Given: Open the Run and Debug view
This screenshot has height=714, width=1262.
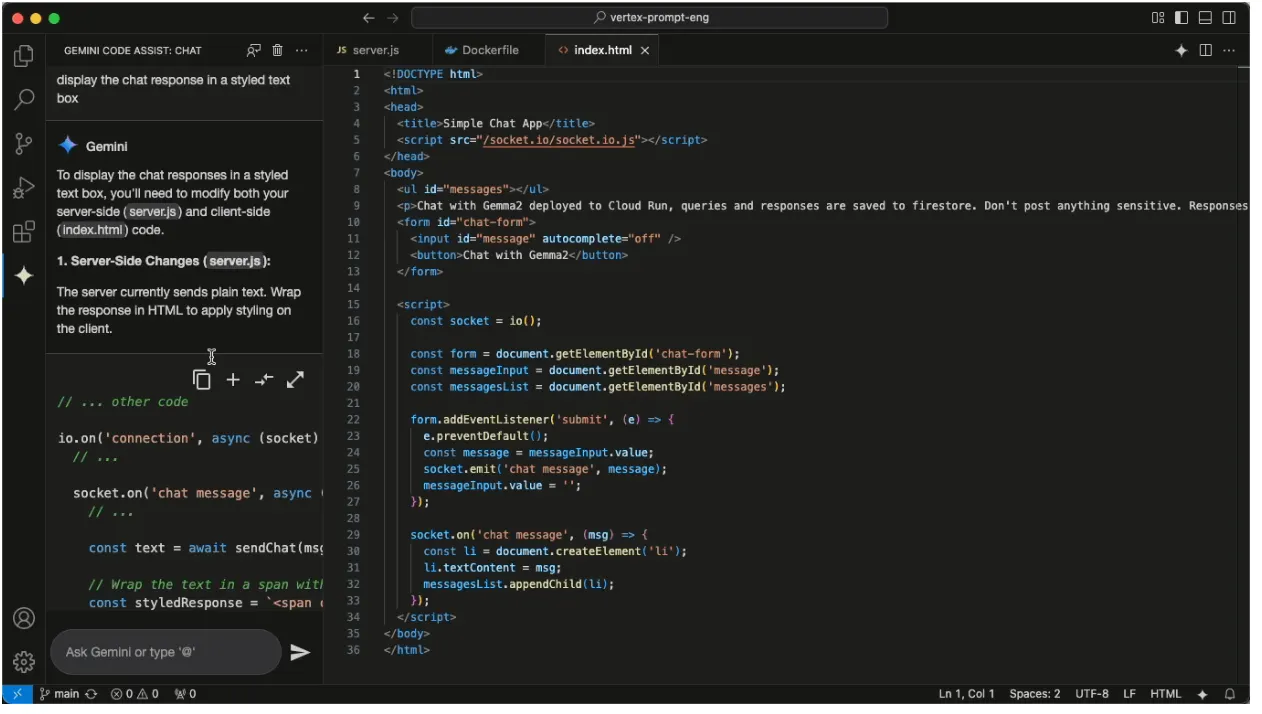Looking at the screenshot, I should [23, 188].
